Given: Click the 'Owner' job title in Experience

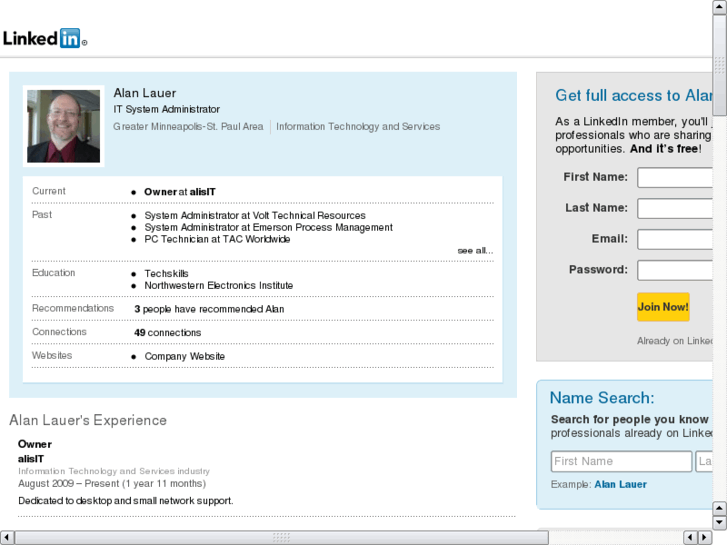Looking at the screenshot, I should (35, 444).
